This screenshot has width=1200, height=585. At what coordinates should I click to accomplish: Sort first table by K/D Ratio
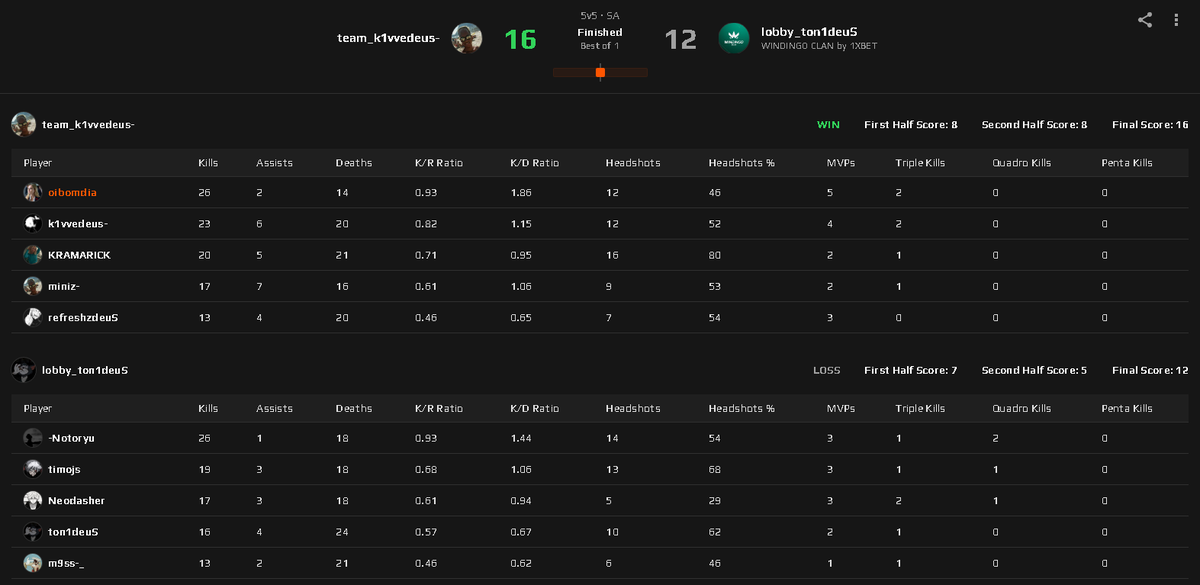(535, 163)
